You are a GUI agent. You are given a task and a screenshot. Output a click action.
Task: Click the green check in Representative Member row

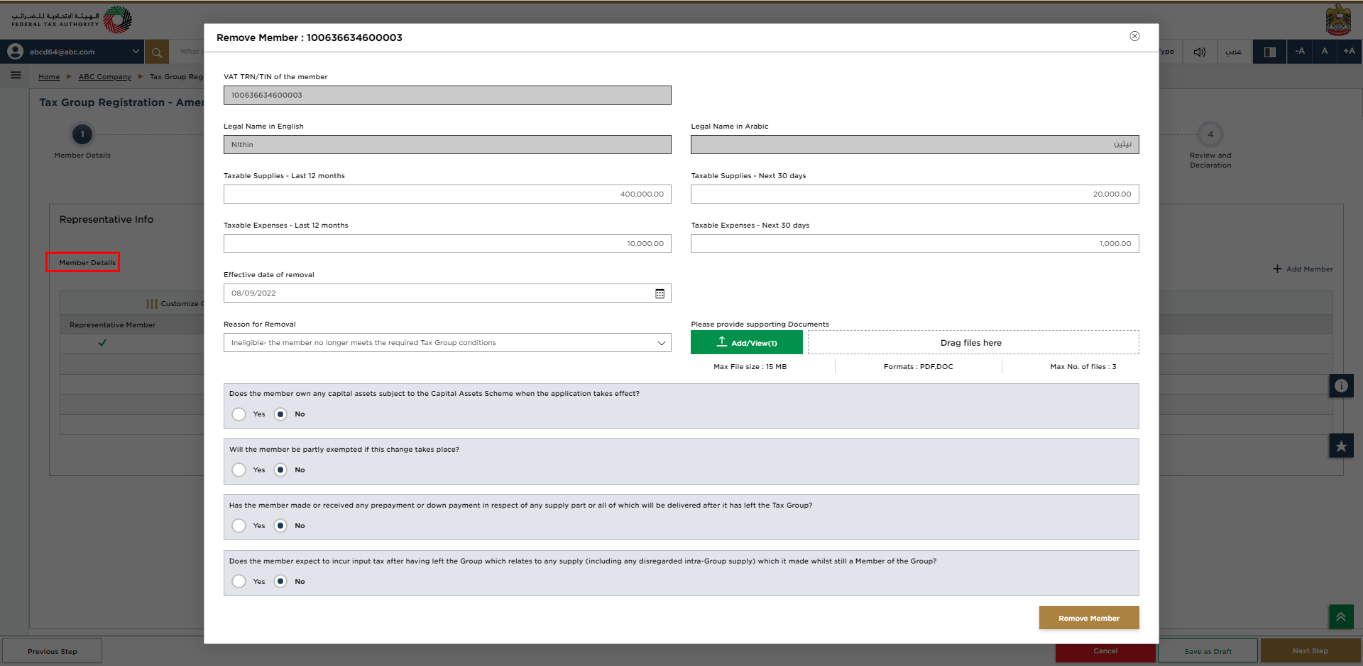[102, 343]
